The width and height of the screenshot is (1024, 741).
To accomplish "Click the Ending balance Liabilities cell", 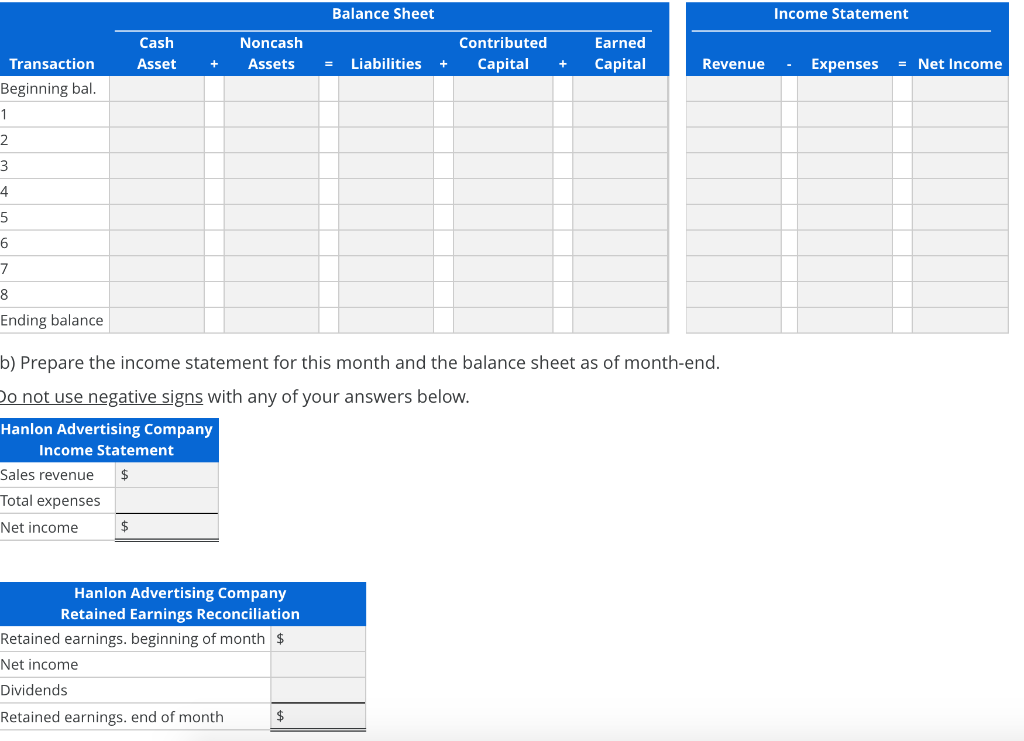I will (x=386, y=320).
